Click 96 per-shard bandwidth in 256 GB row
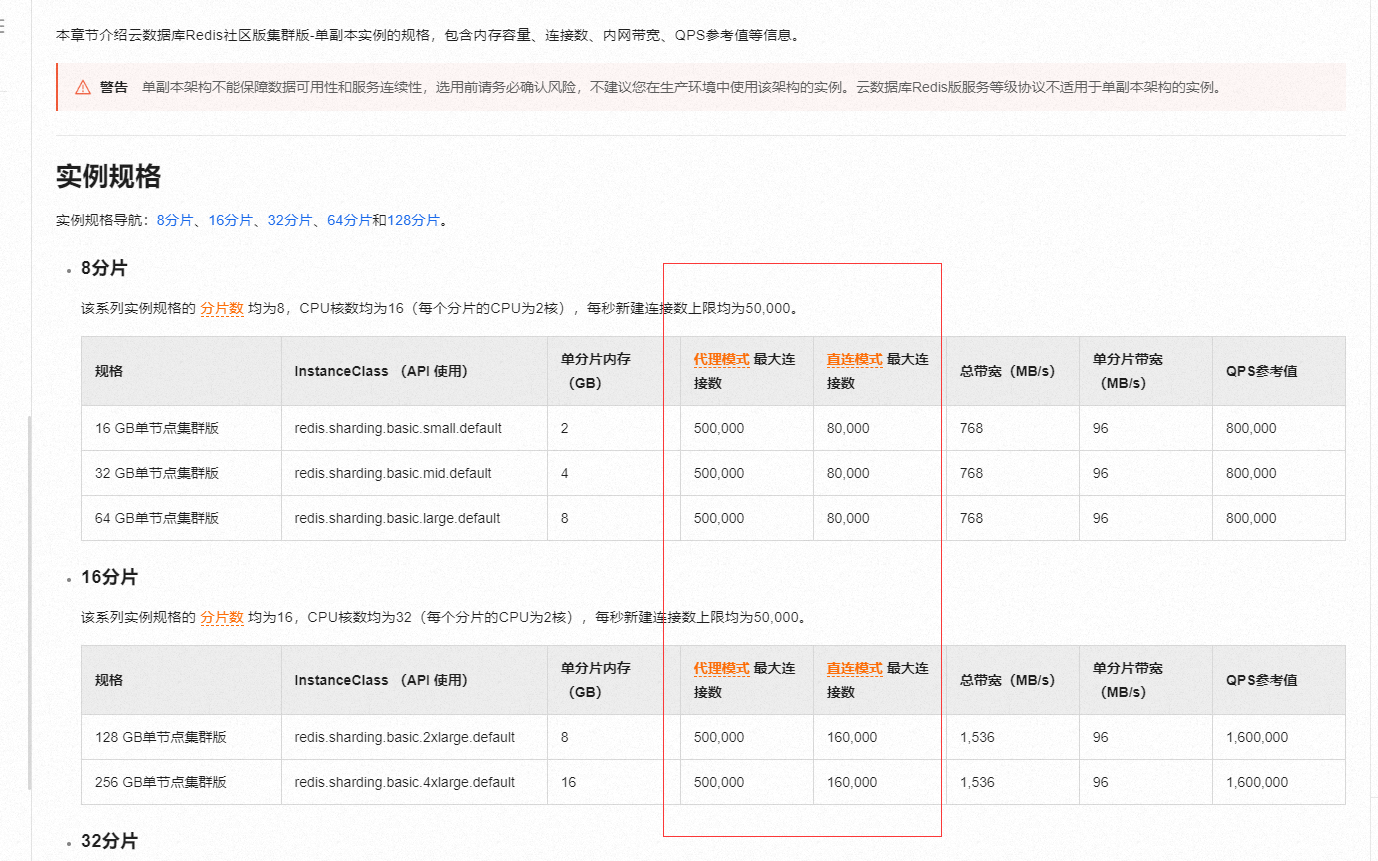This screenshot has width=1378, height=861. [x=1100, y=782]
